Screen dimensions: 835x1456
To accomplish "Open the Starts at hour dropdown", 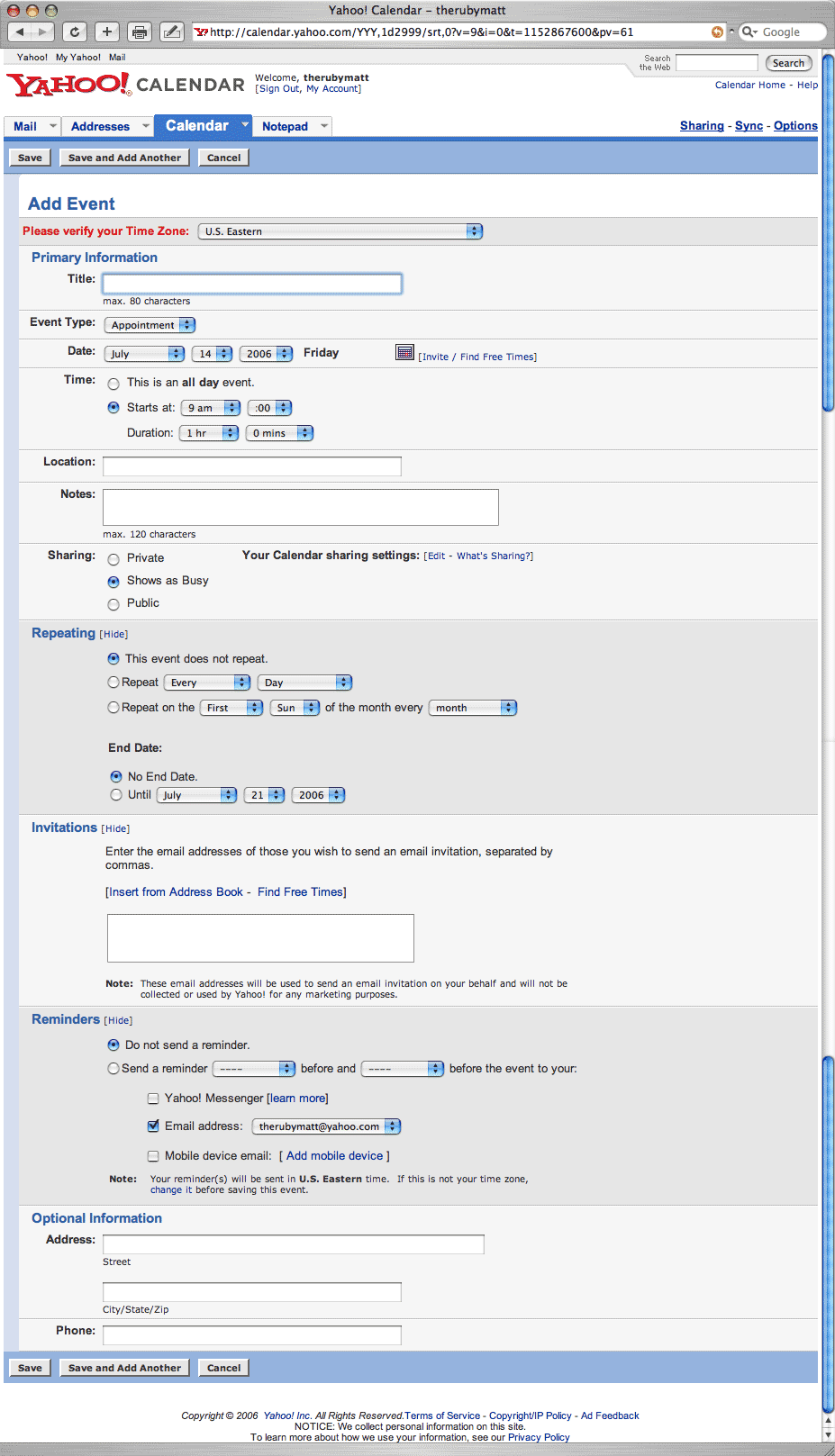I will click(x=210, y=408).
